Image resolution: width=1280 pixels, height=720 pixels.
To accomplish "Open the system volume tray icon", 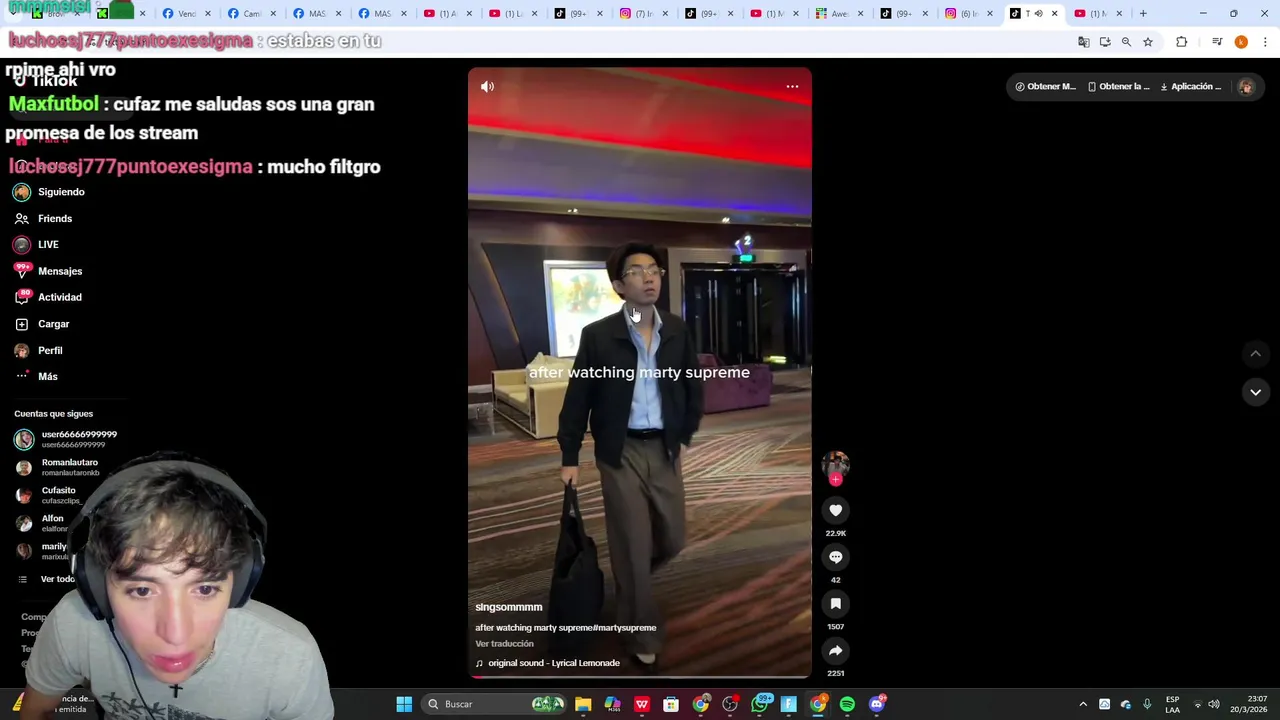I will click(x=1214, y=704).
